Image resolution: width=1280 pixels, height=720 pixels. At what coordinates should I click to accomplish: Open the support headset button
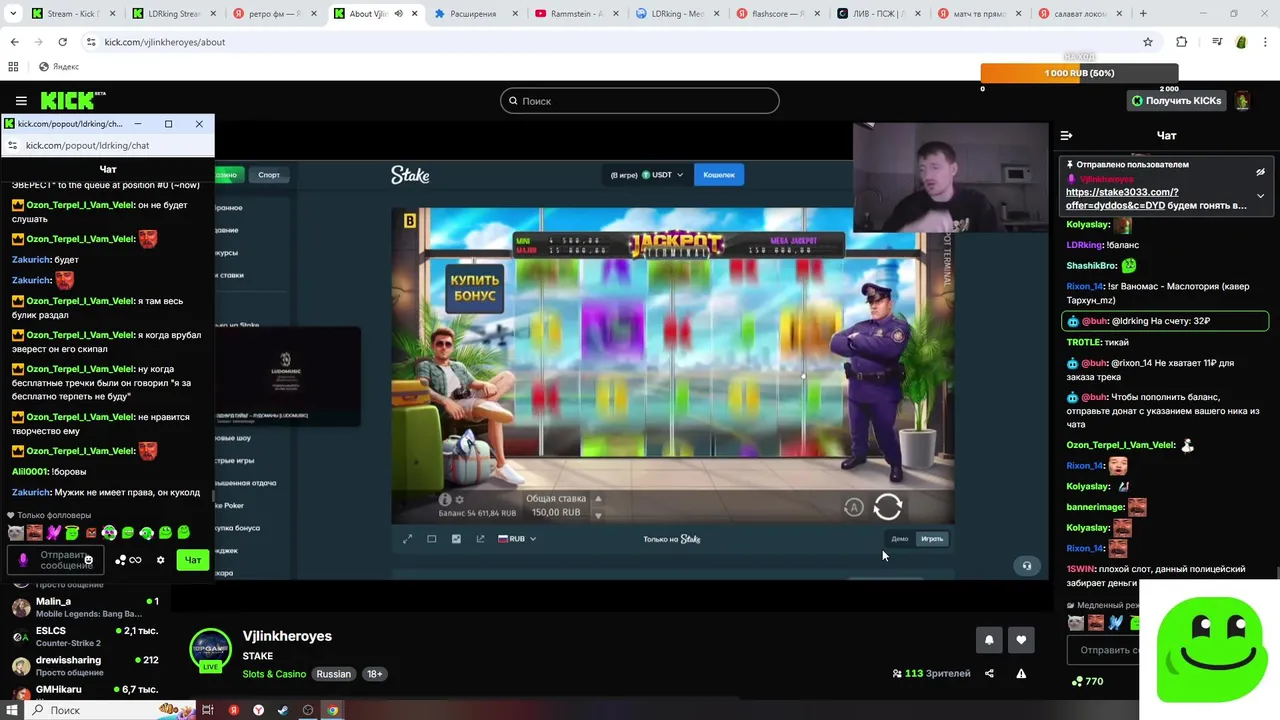pyautogui.click(x=1026, y=566)
